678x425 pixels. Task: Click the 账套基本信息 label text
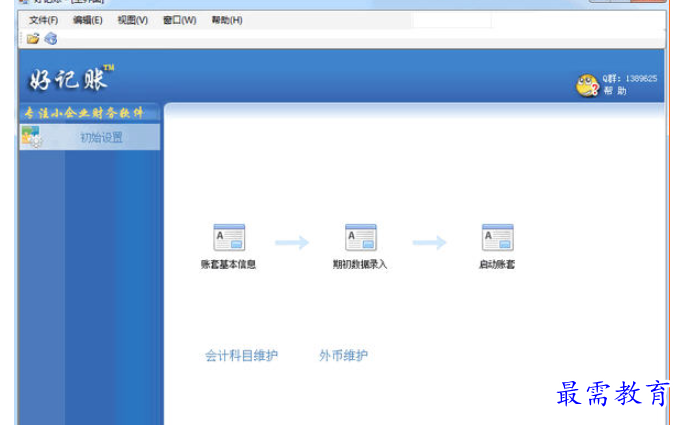click(229, 265)
